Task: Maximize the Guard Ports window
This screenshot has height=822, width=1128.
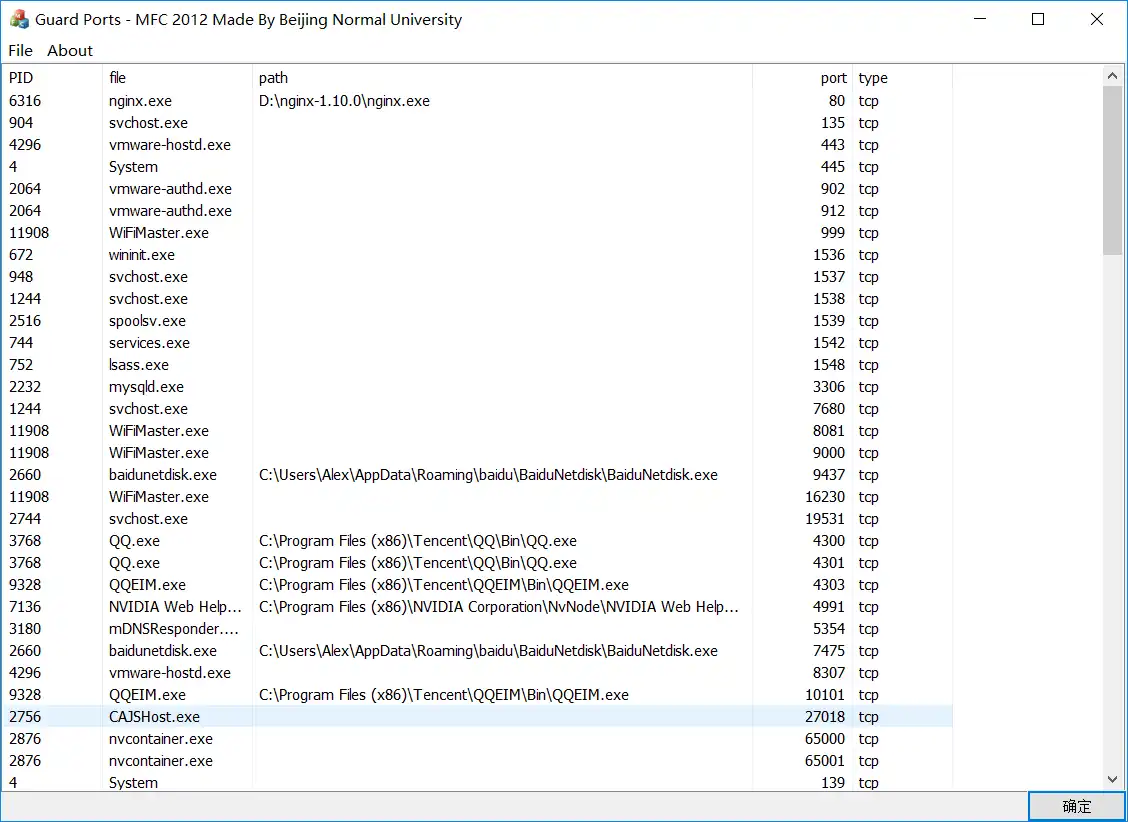Action: [1038, 19]
